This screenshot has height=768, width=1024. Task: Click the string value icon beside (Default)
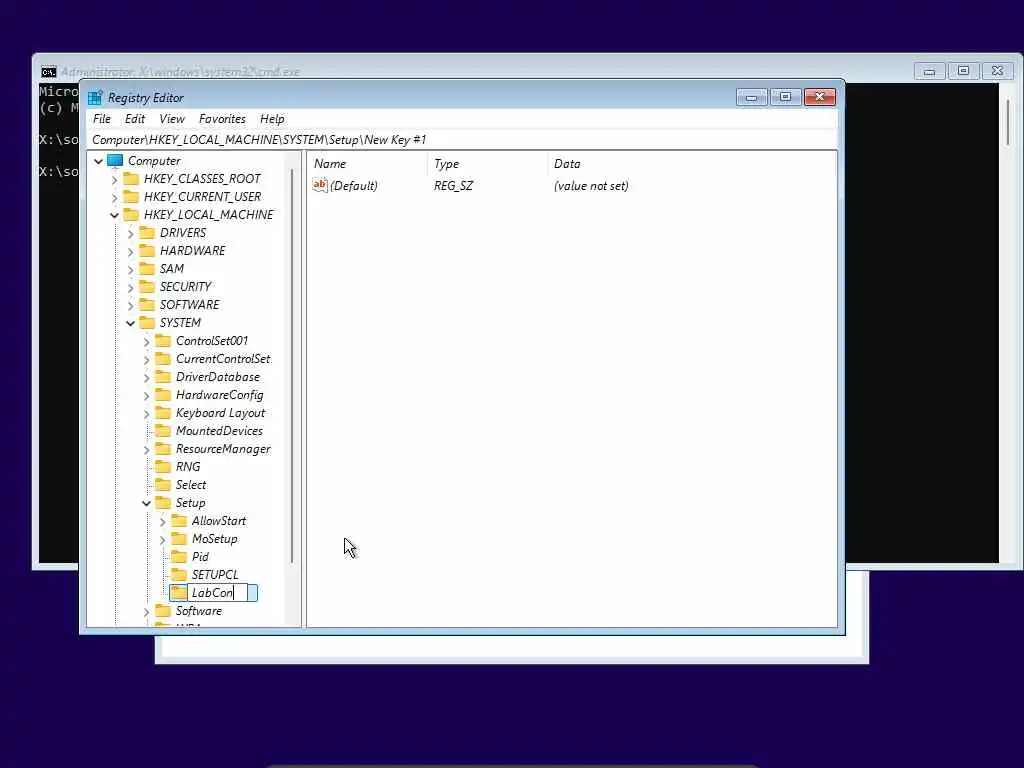coord(320,185)
